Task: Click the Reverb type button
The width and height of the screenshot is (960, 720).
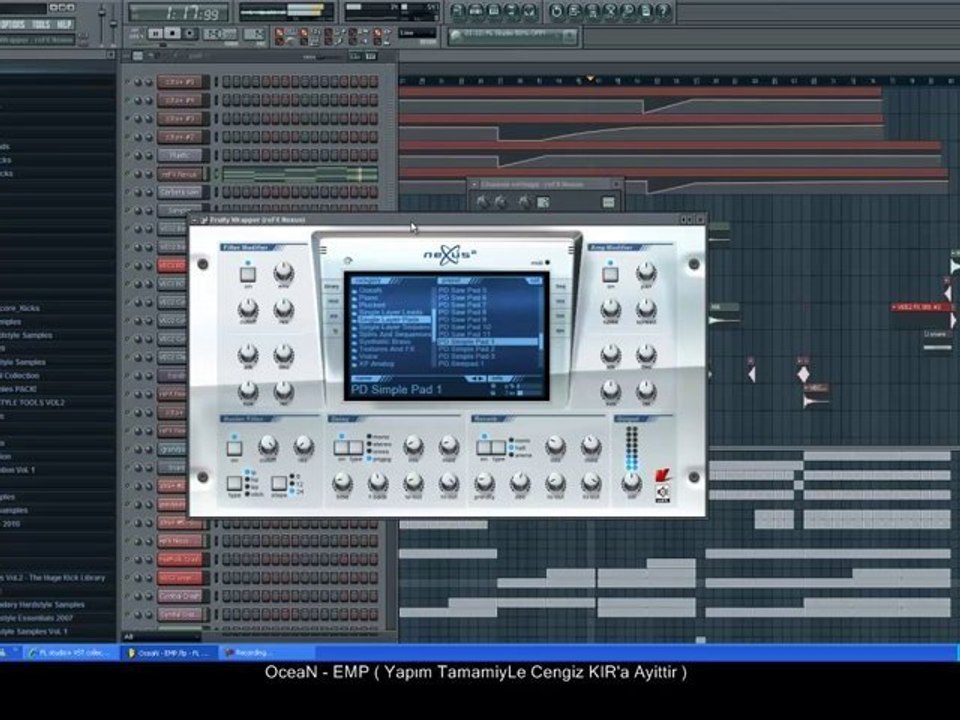Action: tap(498, 448)
